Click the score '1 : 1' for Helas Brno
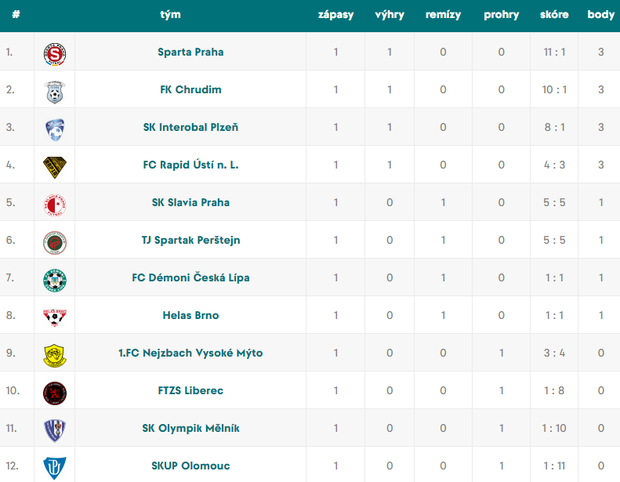The image size is (620, 482). click(554, 315)
